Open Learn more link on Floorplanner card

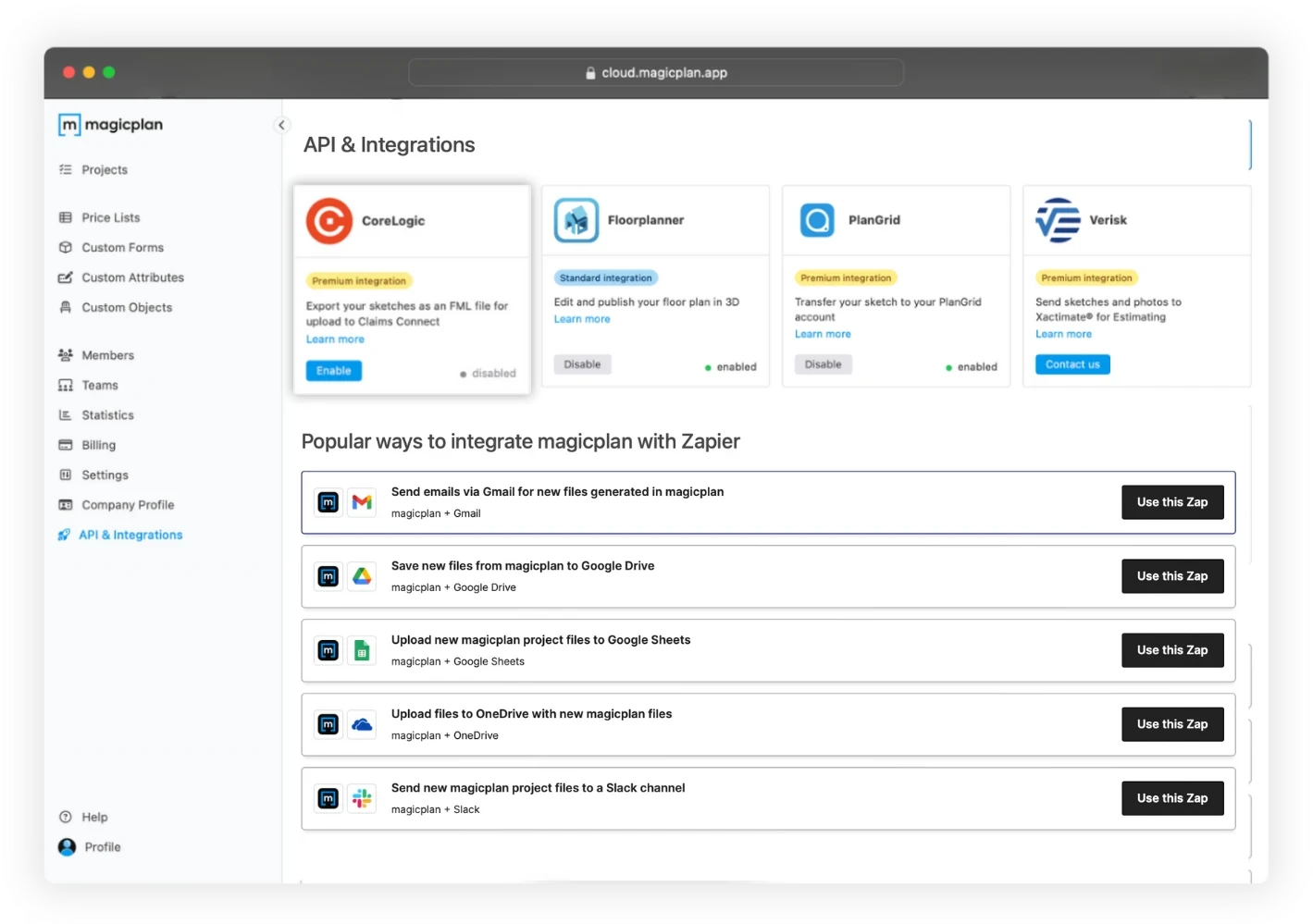pos(582,319)
